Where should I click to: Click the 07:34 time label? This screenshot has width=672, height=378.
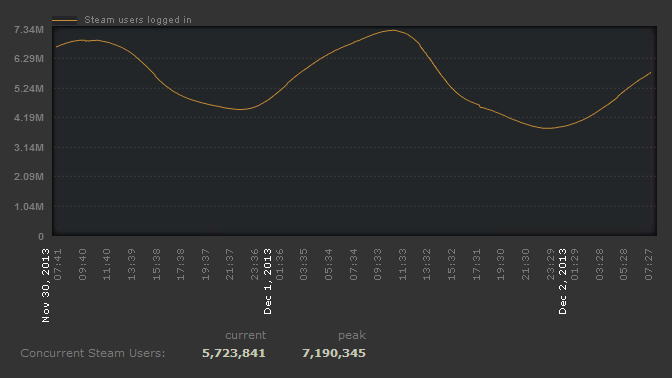coord(354,264)
